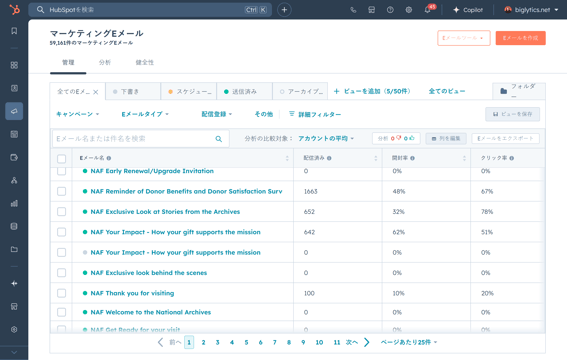
Task: Select the アーカイブ view tab
Action: [x=300, y=91]
